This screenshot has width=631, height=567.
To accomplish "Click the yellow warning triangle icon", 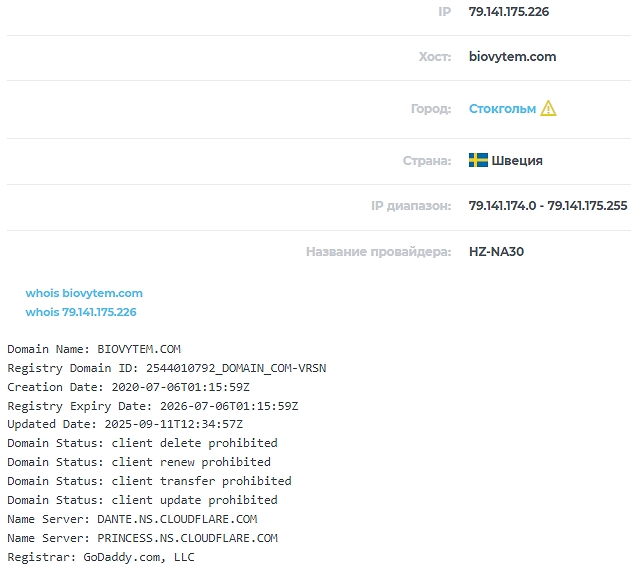I will 548,108.
